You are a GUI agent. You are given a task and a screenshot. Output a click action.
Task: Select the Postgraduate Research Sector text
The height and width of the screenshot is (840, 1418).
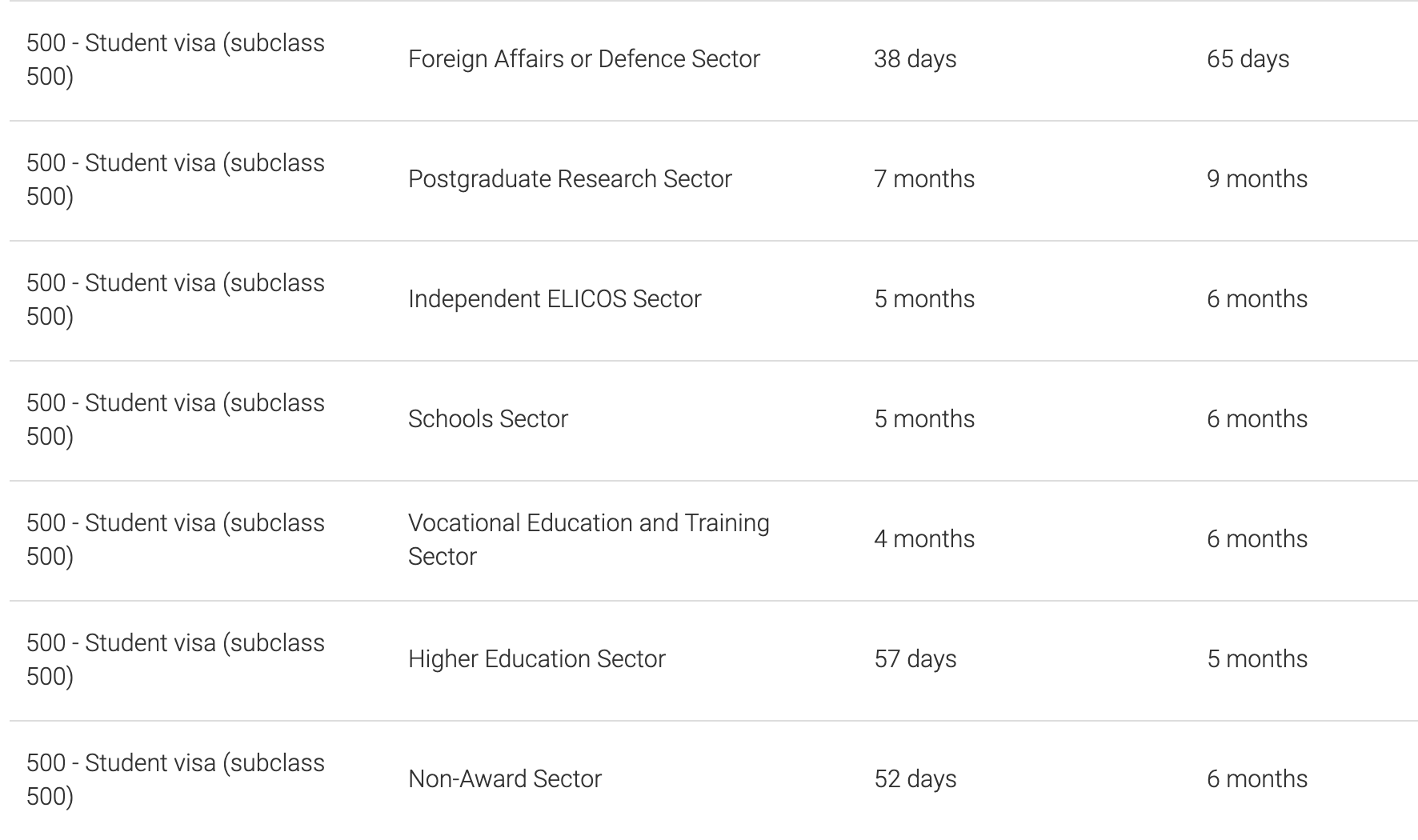(x=570, y=179)
